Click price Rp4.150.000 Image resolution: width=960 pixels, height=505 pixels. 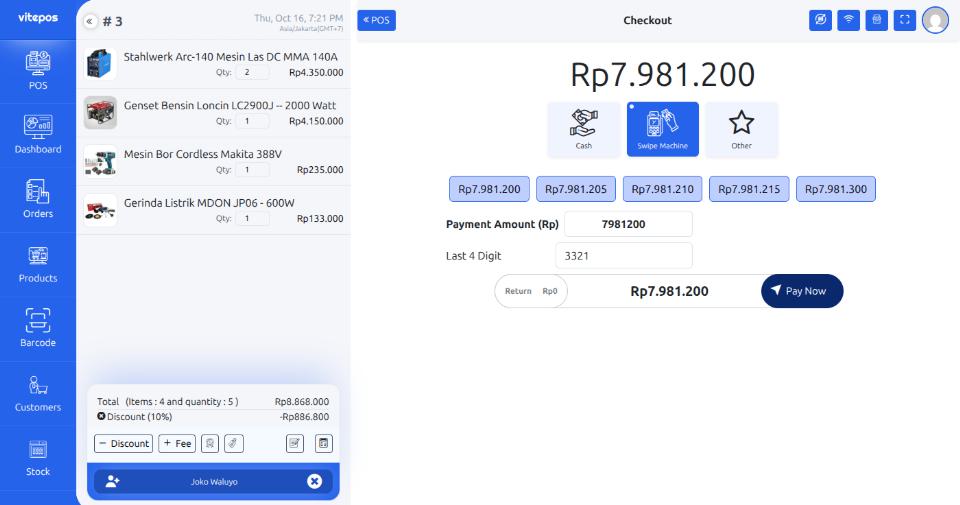[316, 121]
